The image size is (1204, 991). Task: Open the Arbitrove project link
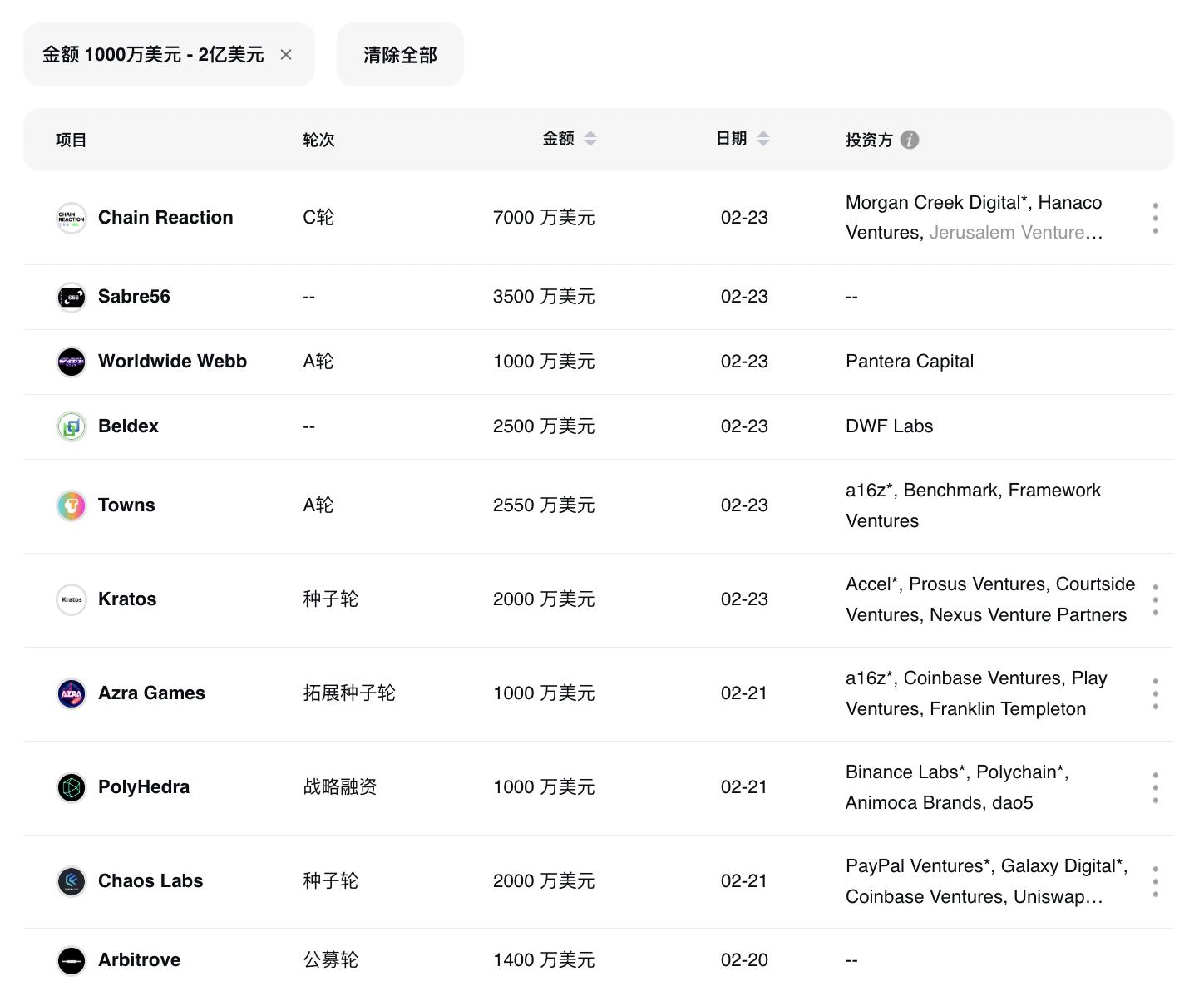pos(139,960)
